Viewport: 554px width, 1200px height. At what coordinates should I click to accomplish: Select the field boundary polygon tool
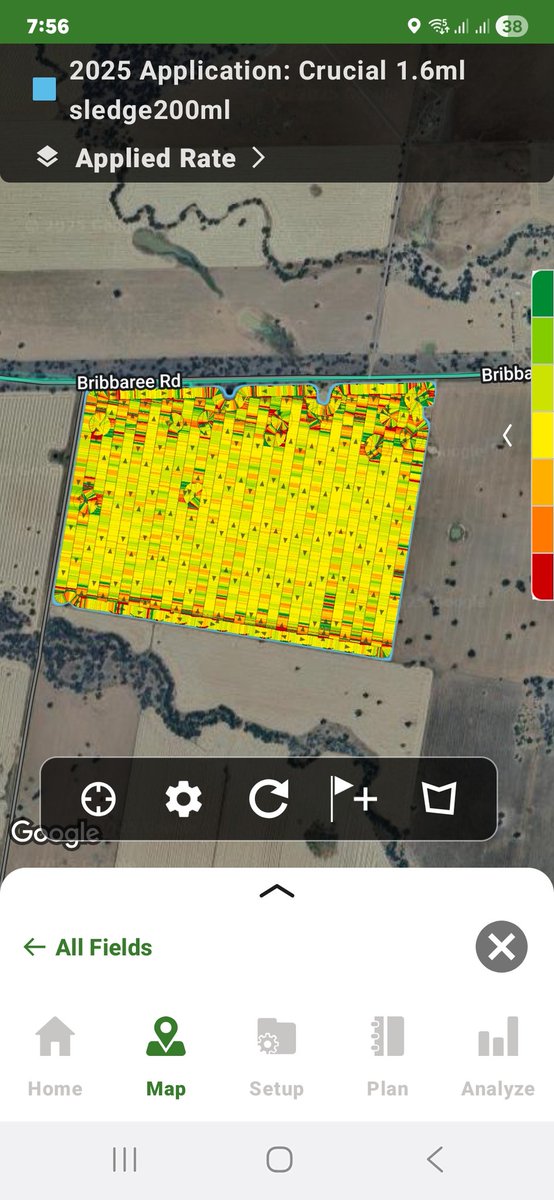click(x=439, y=799)
